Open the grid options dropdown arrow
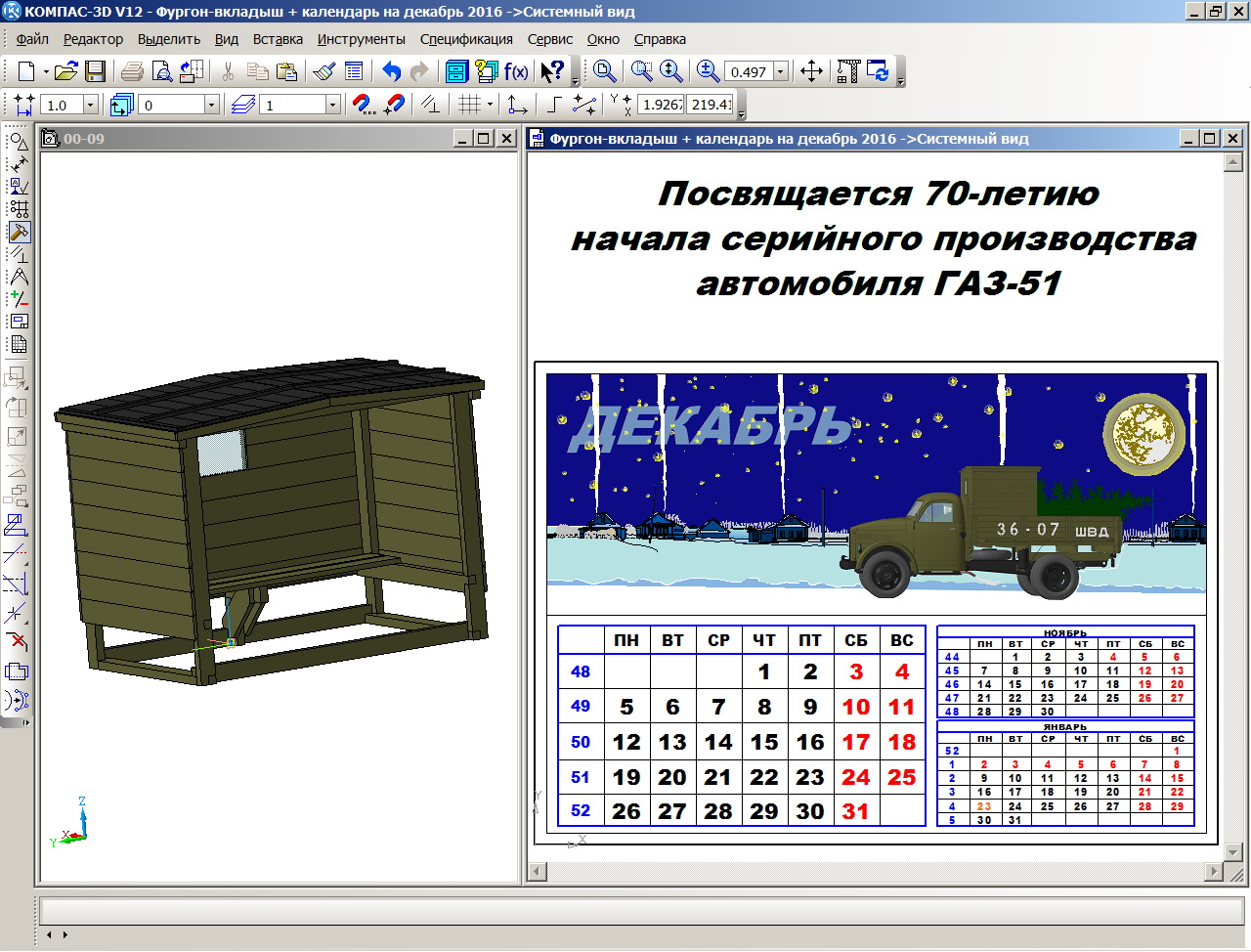This screenshot has height=952, width=1251. coord(490,105)
